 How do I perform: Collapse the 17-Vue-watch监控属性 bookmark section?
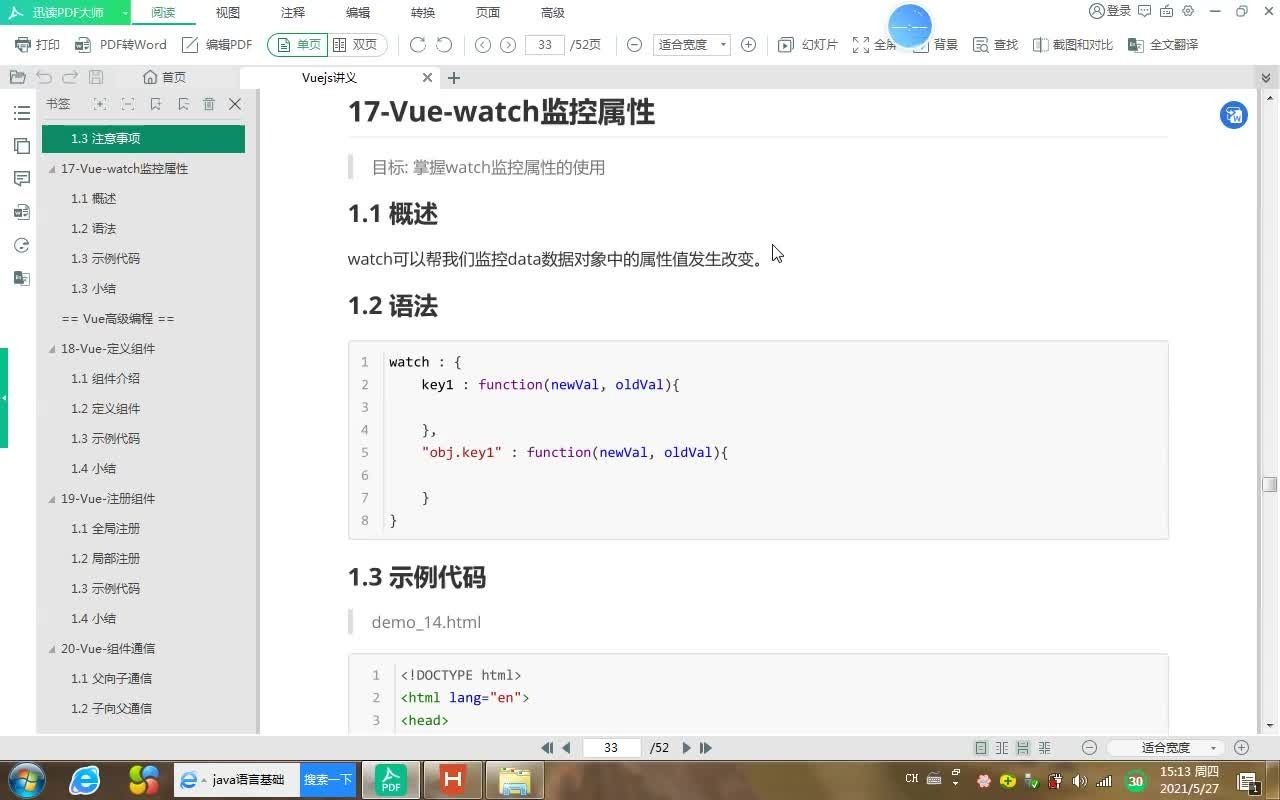point(52,169)
